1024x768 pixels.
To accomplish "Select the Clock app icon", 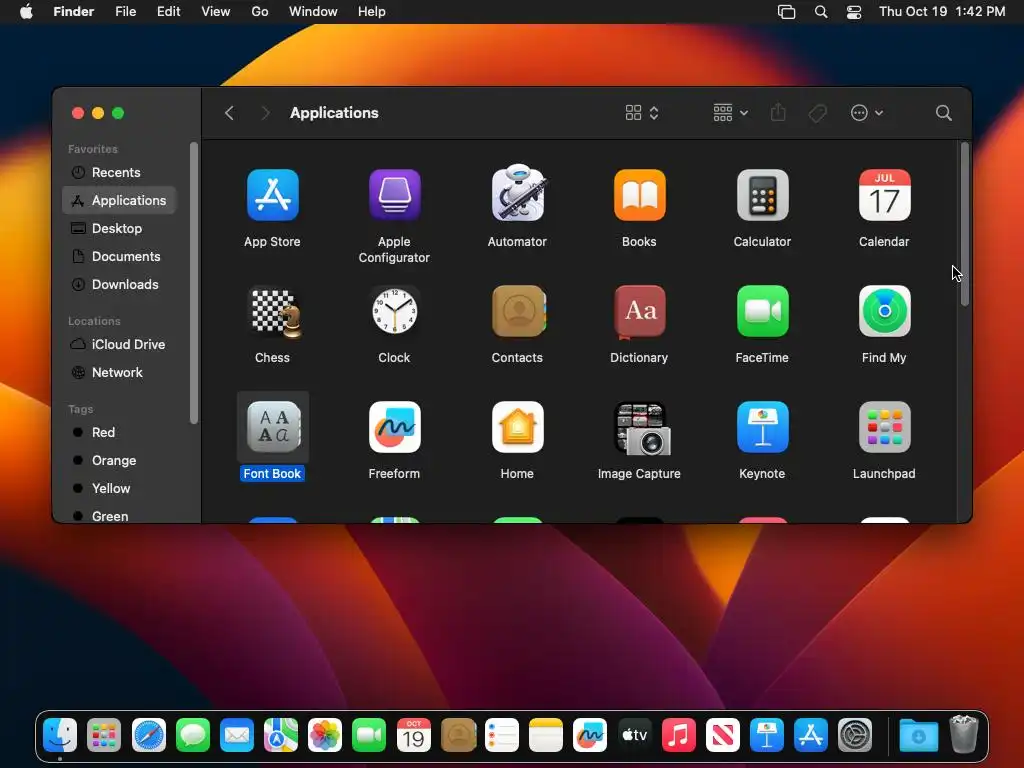I will point(394,312).
